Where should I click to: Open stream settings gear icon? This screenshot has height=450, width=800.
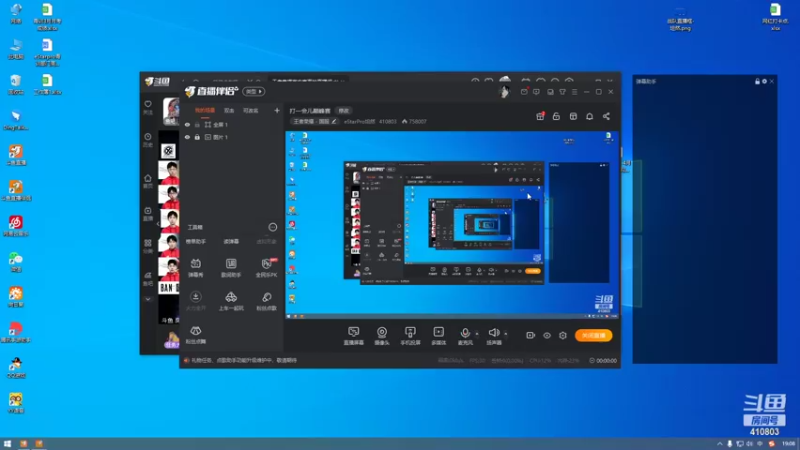pyautogui.click(x=563, y=335)
